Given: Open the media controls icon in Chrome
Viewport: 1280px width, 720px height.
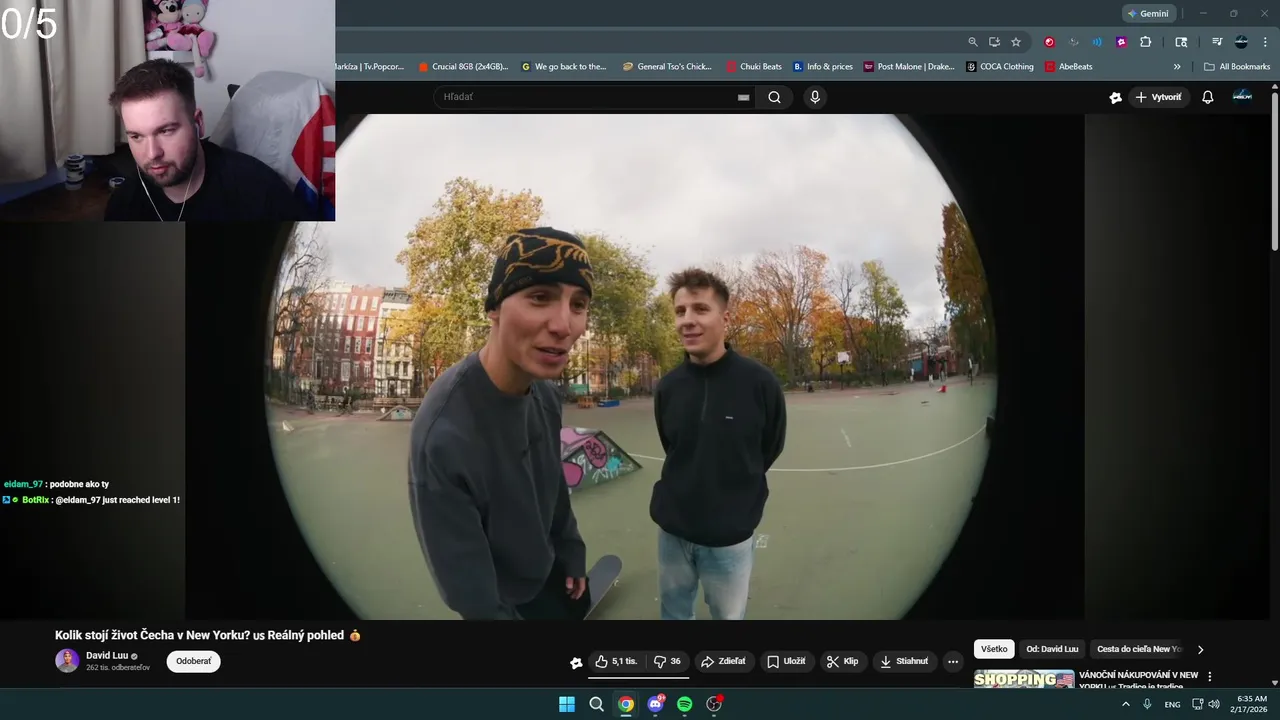Looking at the screenshot, I should (1217, 42).
